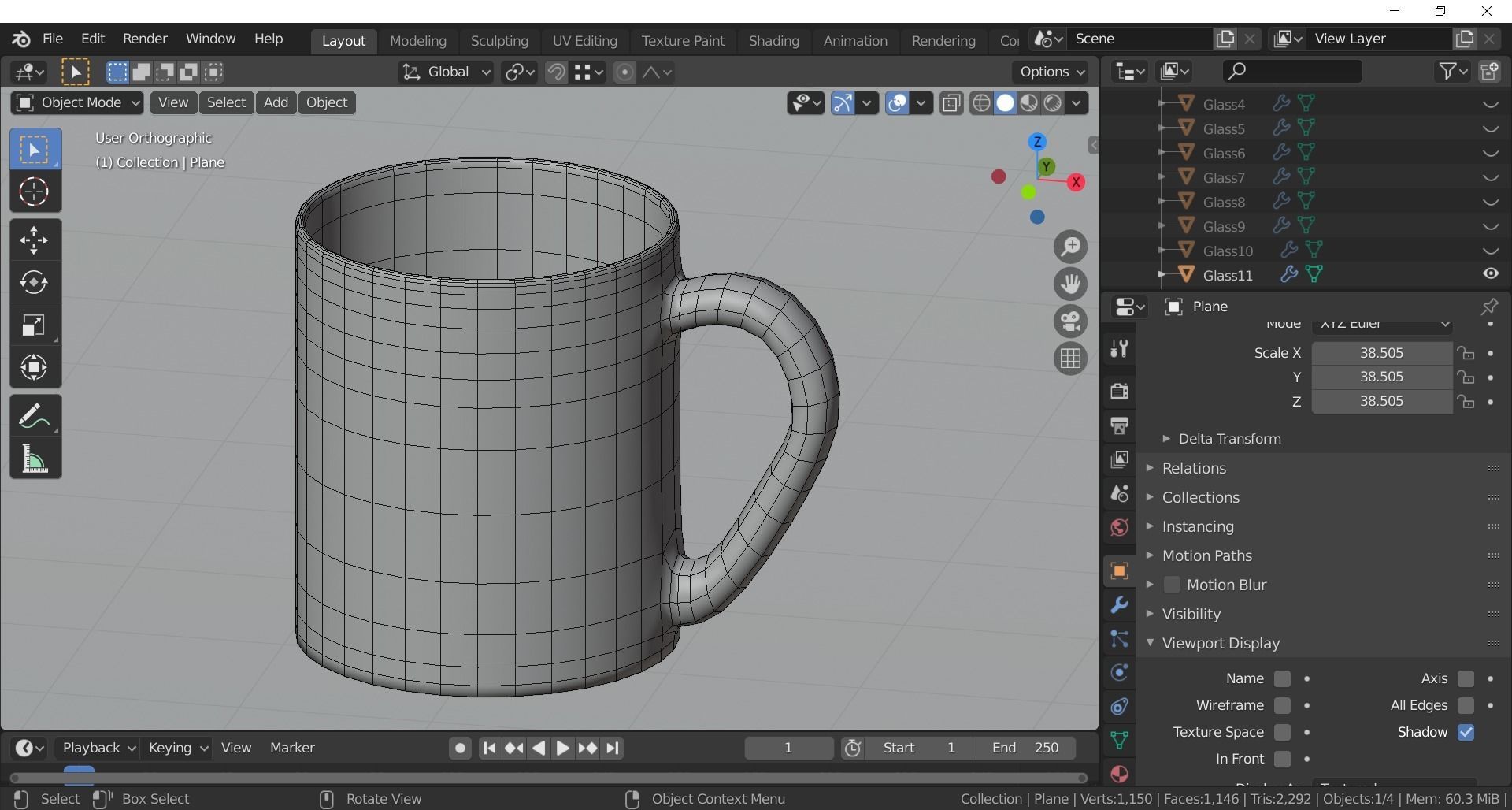Viewport: 1512px width, 810px height.
Task: Click the timeline horizontal scrollbar
Action: coord(548,778)
